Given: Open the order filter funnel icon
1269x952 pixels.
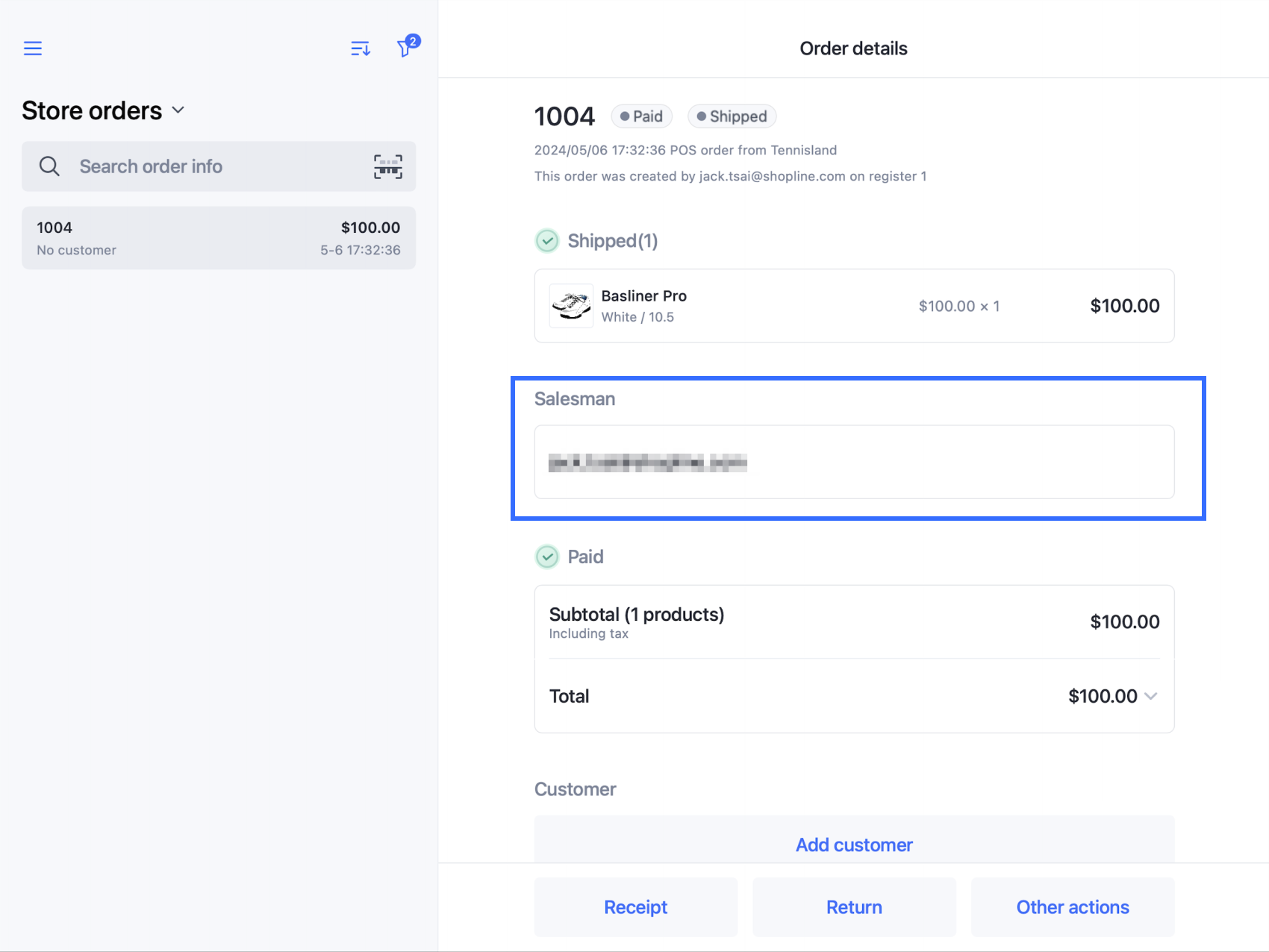Looking at the screenshot, I should click(405, 48).
